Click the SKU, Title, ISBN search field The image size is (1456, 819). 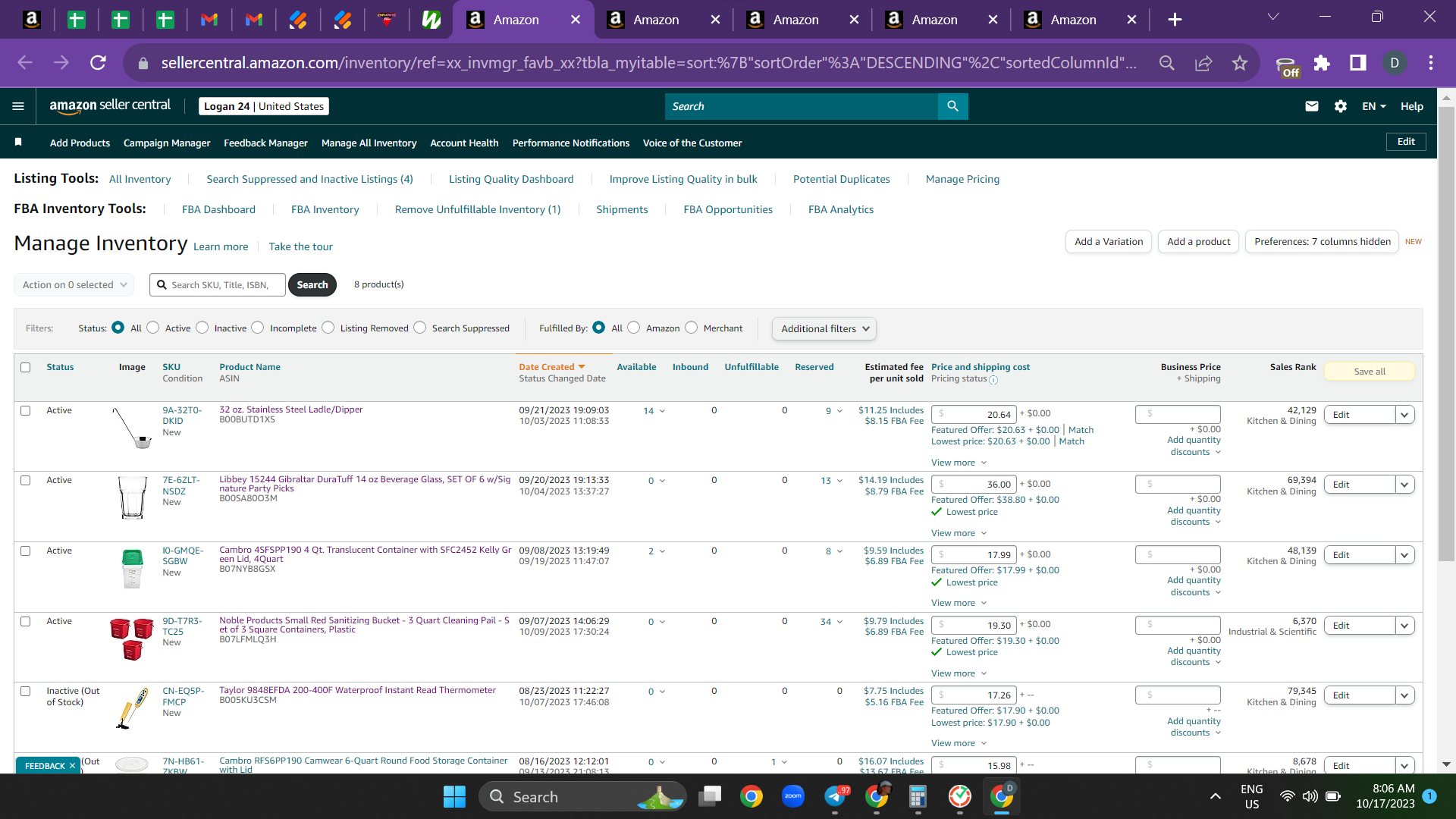point(218,284)
